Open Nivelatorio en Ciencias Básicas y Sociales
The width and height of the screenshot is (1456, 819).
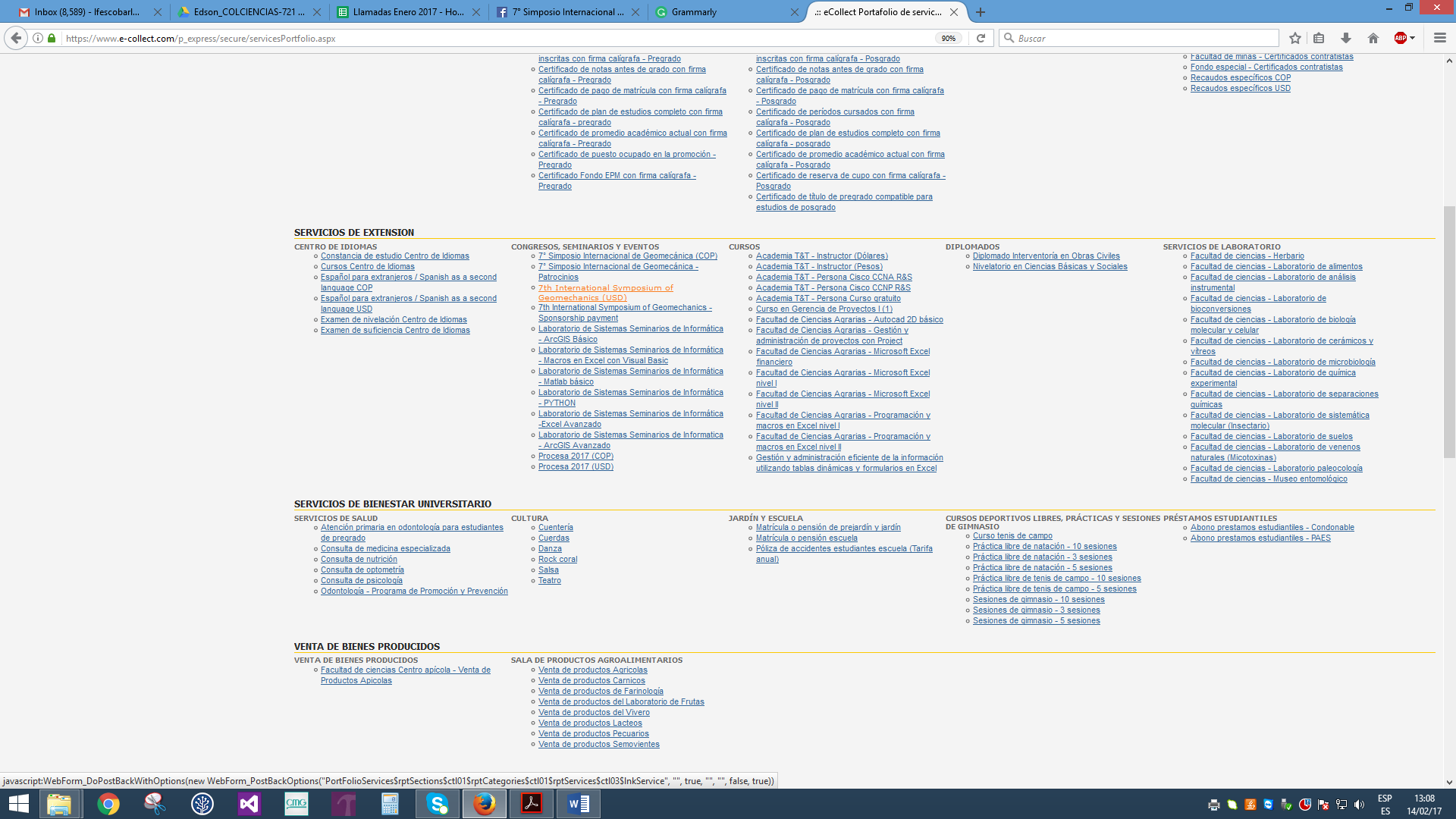click(x=1050, y=267)
